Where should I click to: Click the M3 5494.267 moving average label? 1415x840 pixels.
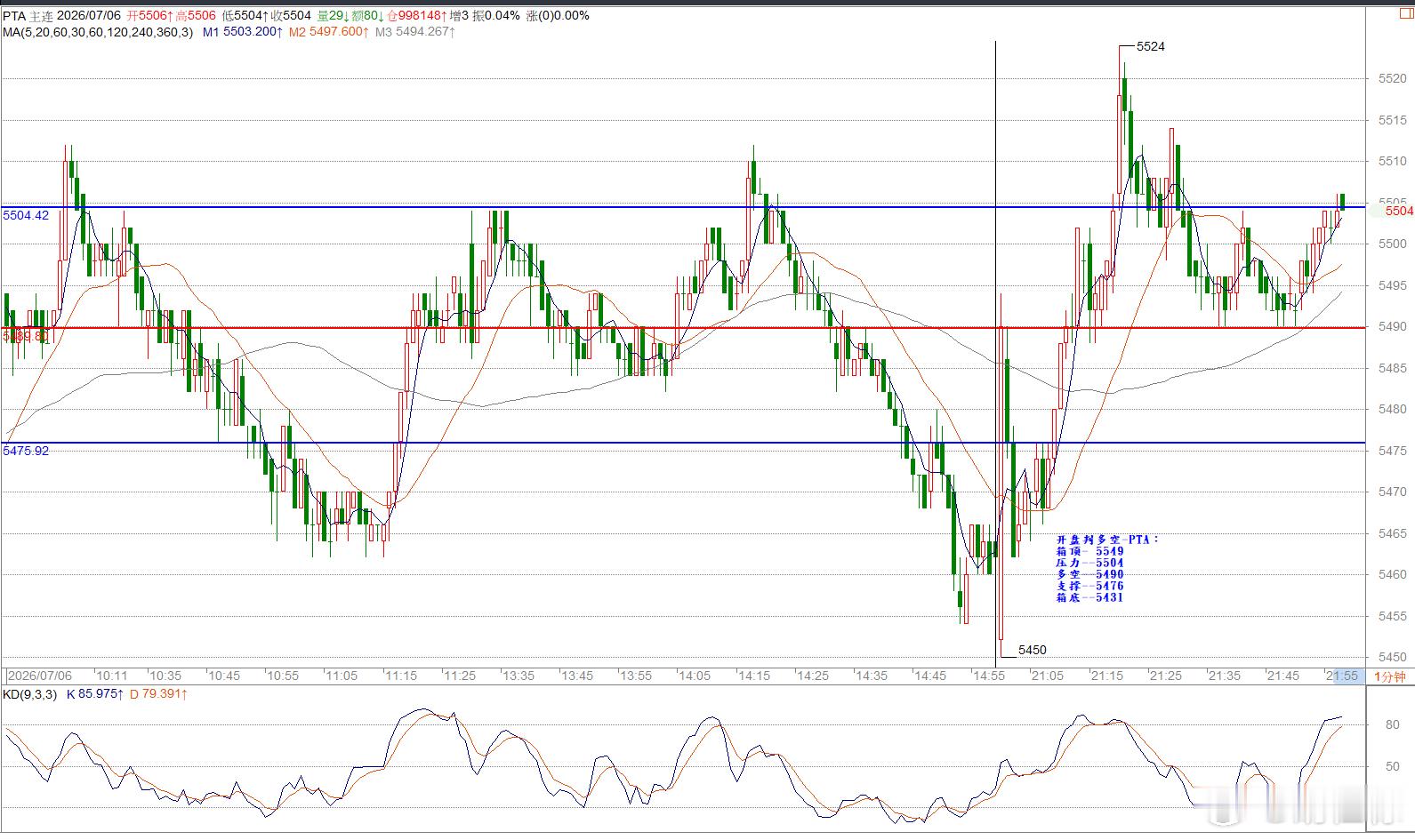pos(415,32)
